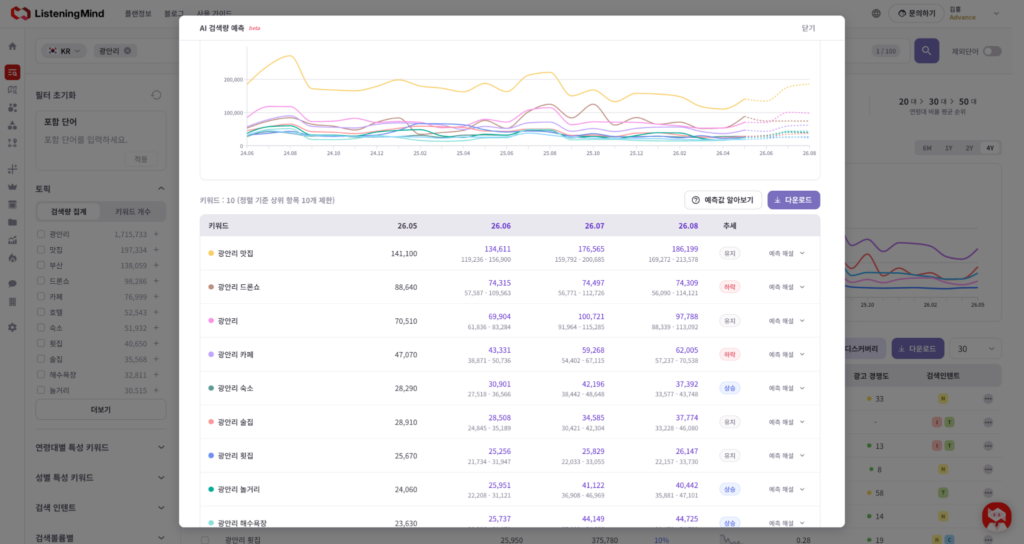This screenshot has width=1024, height=544.
Task: Open the red chatbot mascot icon
Action: coord(997,516)
